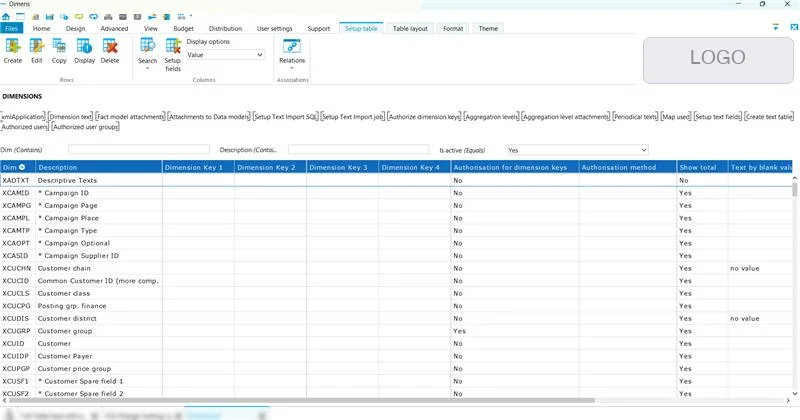800x420 pixels.
Task: Click the scroll down arrow of table
Action: tap(794, 393)
